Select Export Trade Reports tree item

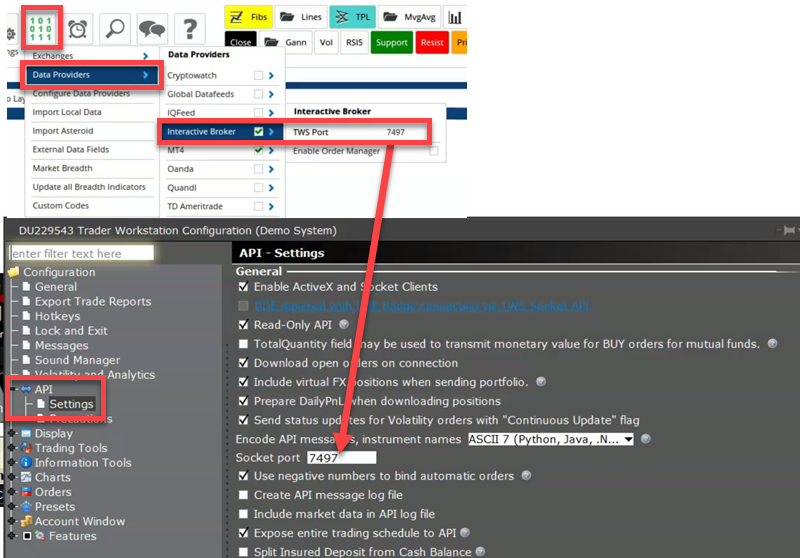coord(92,301)
